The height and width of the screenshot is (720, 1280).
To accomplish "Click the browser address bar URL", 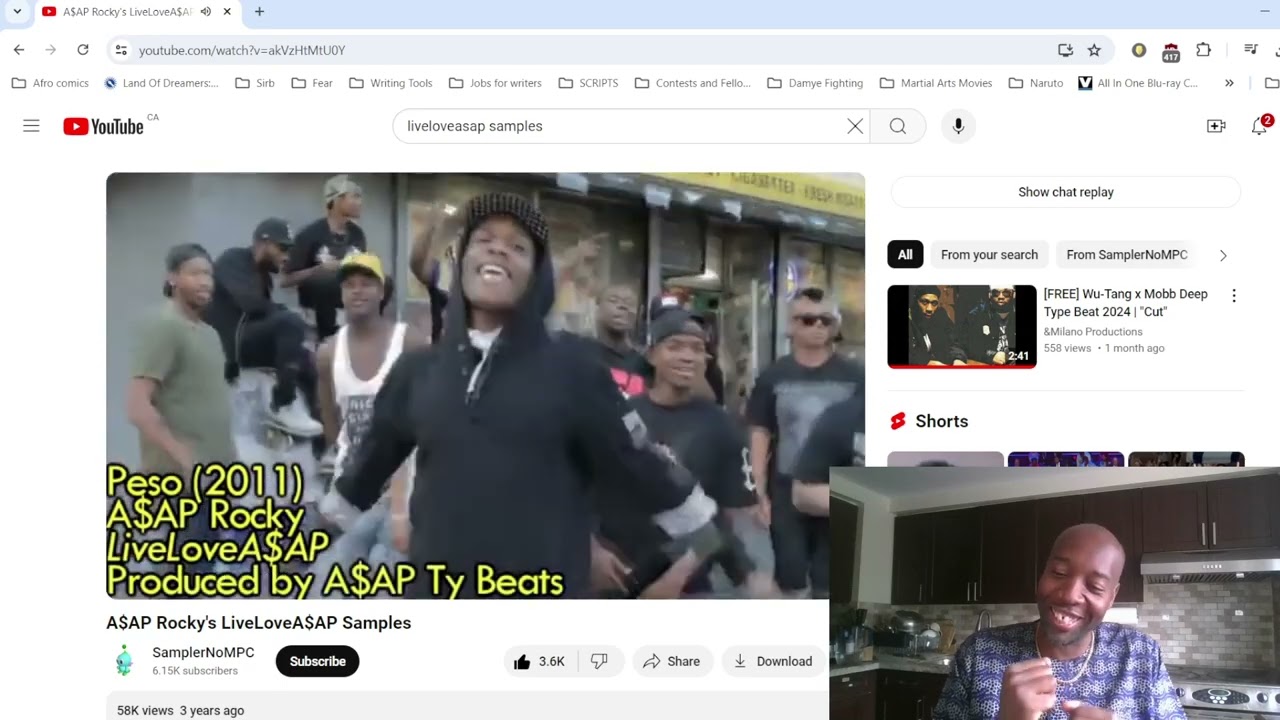I will [242, 50].
